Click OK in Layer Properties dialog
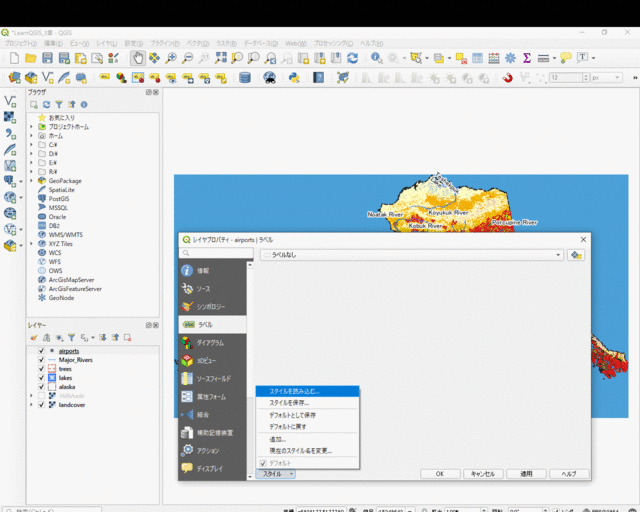The height and width of the screenshot is (512, 640). click(440, 474)
